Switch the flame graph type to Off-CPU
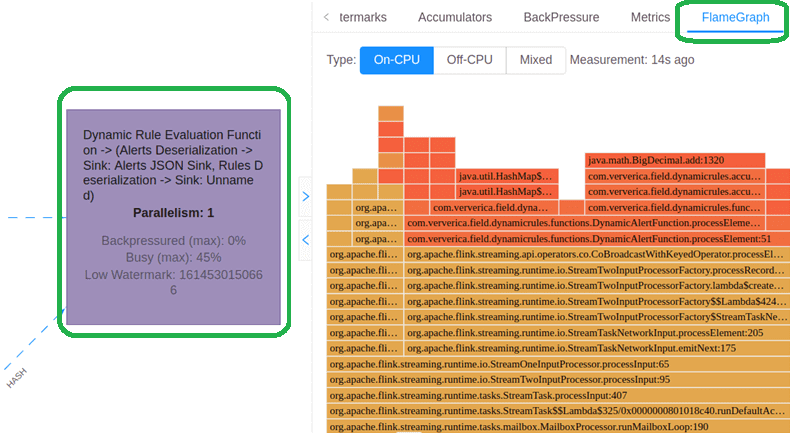The image size is (790, 433). [x=469, y=60]
